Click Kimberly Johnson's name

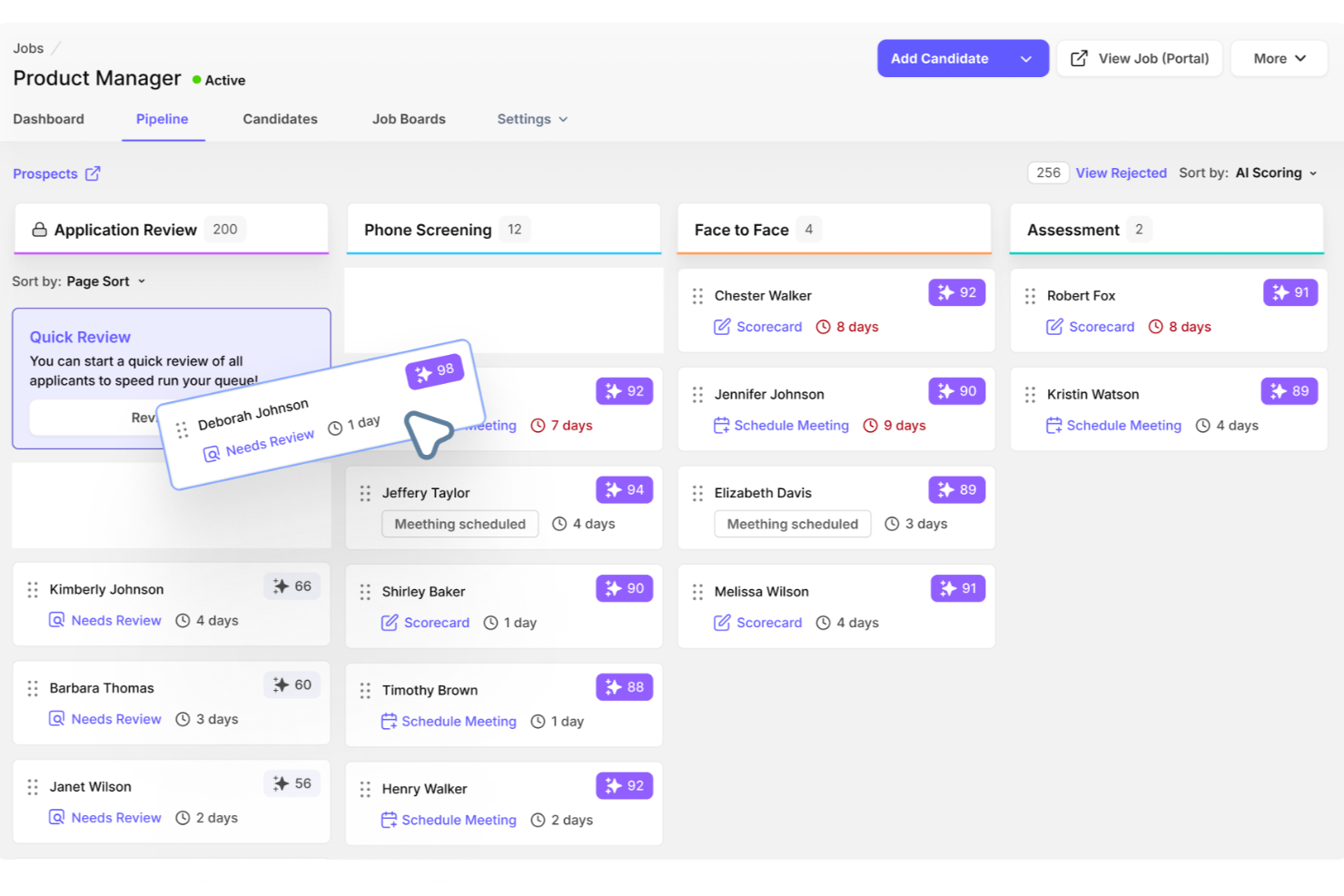[x=106, y=589]
